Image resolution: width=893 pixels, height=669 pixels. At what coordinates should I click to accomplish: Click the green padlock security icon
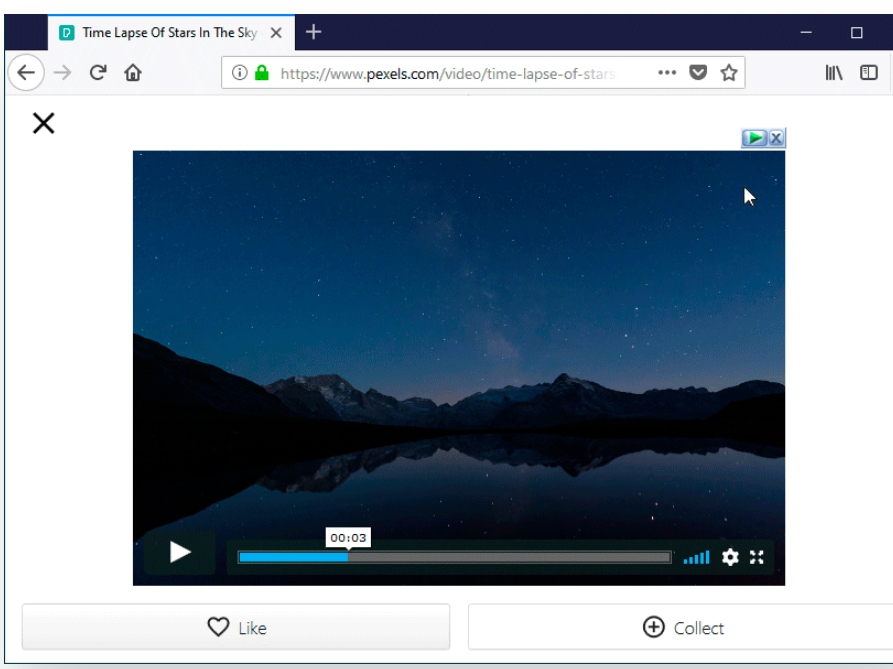coord(261,73)
